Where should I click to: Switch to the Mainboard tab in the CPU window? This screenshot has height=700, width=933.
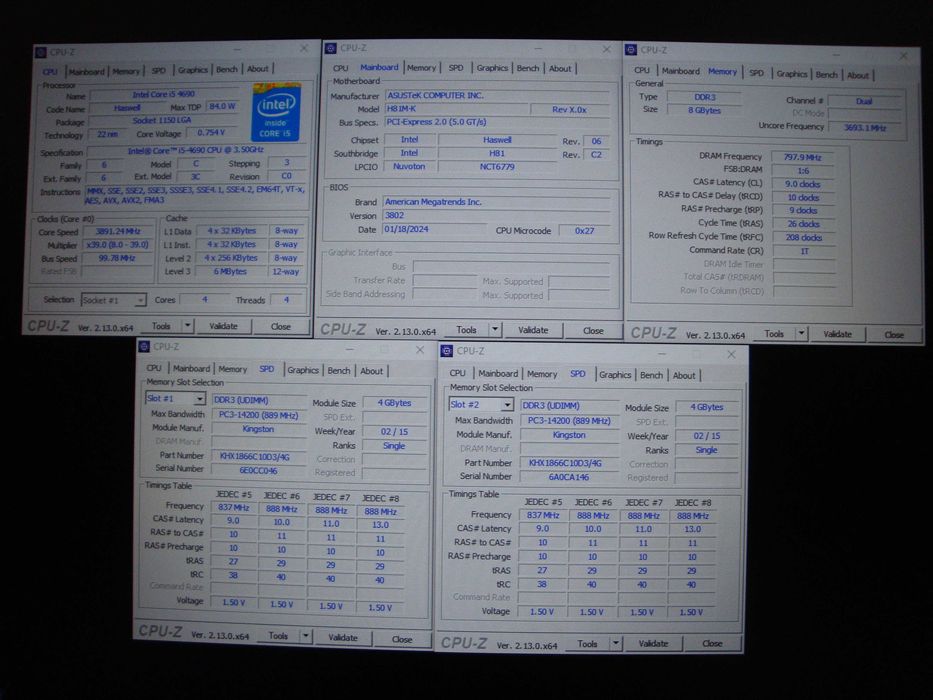[x=86, y=71]
